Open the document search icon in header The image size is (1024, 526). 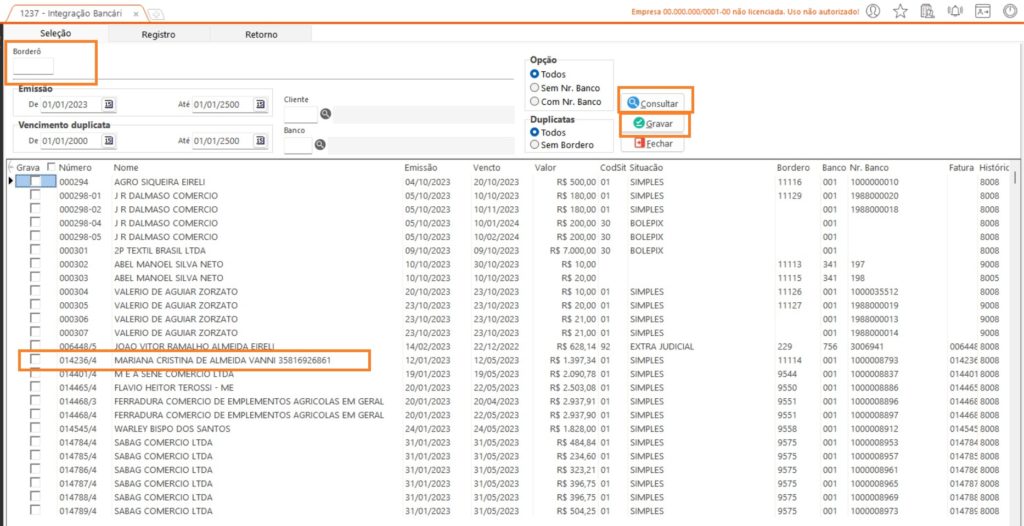pyautogui.click(x=927, y=11)
